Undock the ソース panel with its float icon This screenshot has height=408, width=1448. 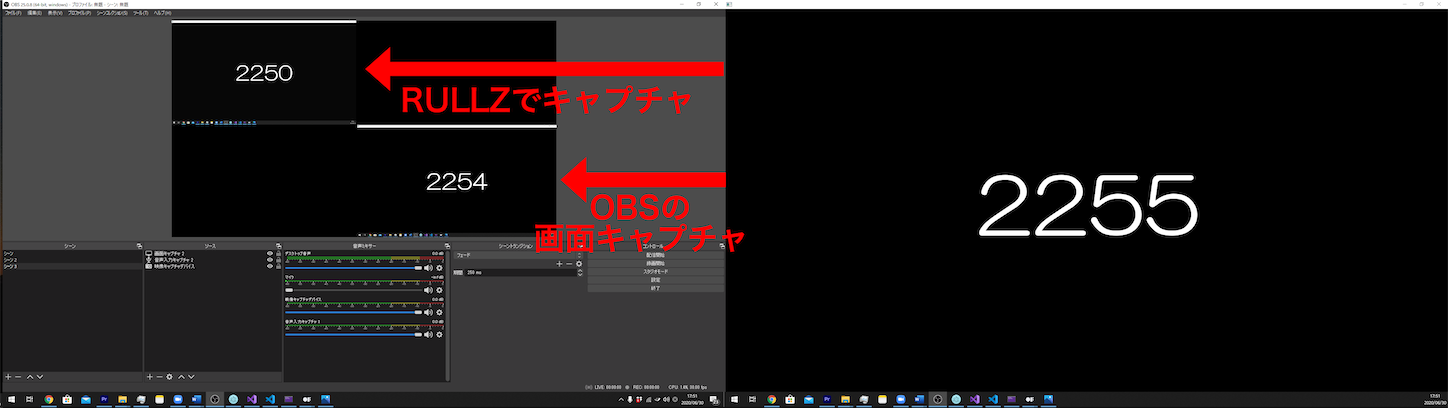(278, 245)
